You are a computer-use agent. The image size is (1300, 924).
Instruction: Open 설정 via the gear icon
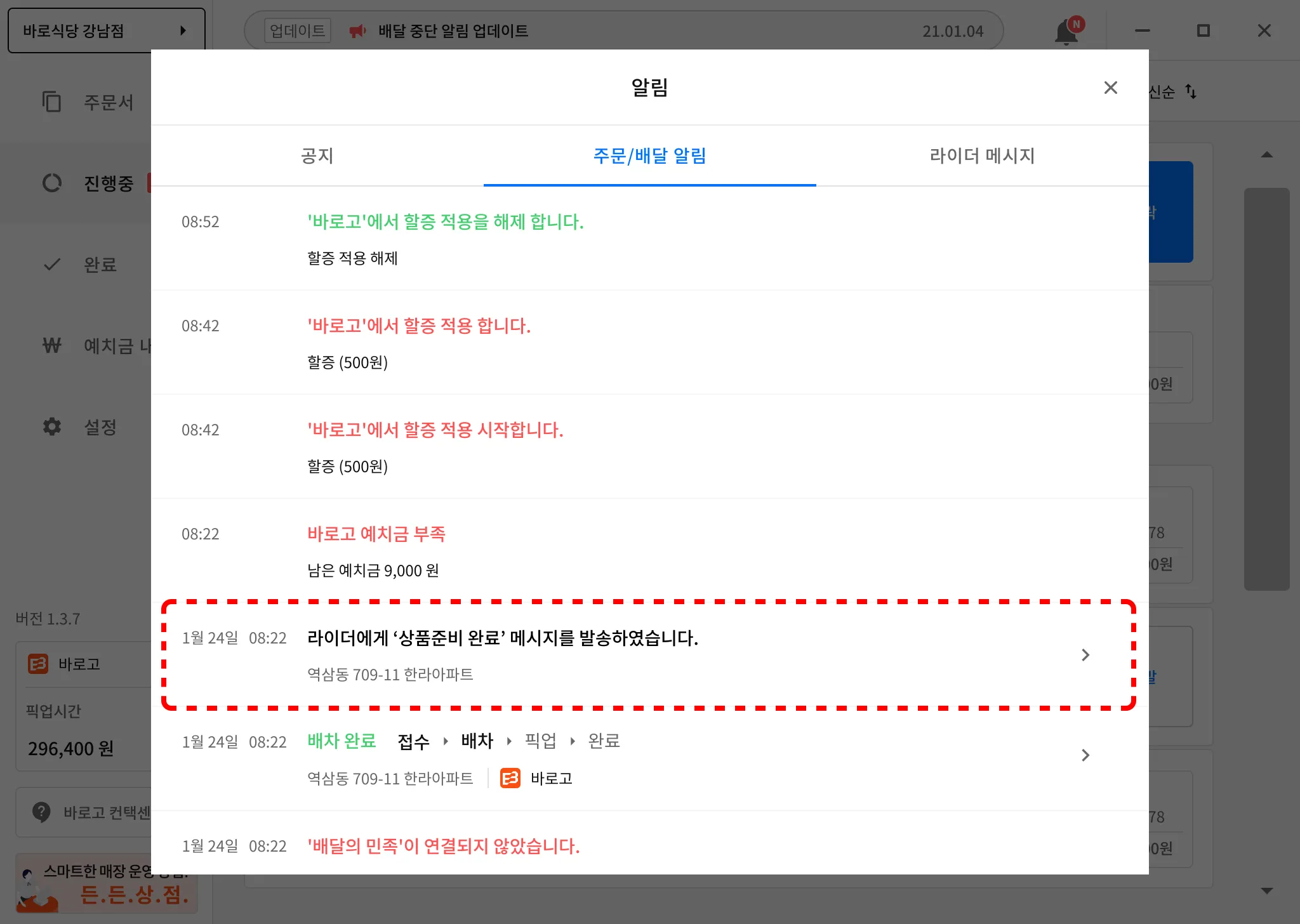tap(51, 426)
